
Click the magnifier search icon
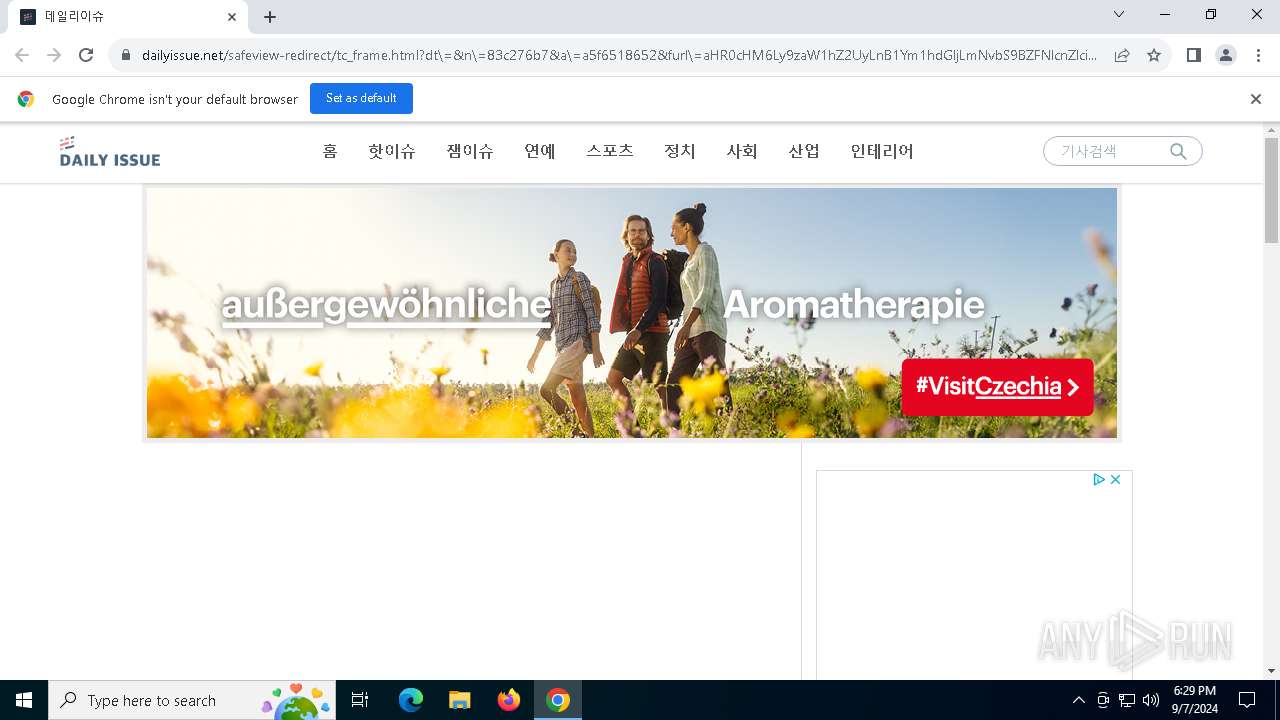(x=1178, y=151)
